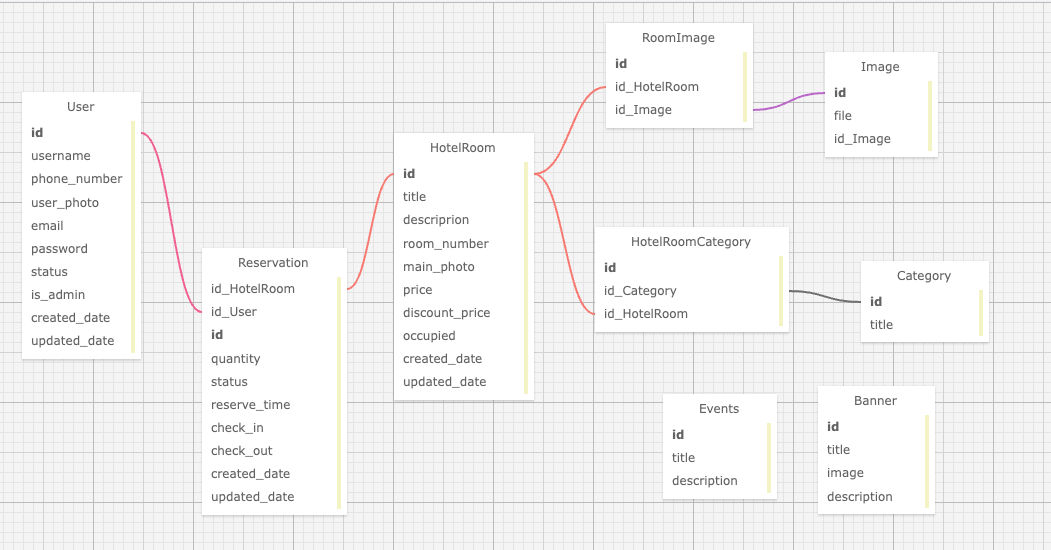The height and width of the screenshot is (550, 1051).
Task: Click the status field in Reservation table
Action: click(229, 381)
